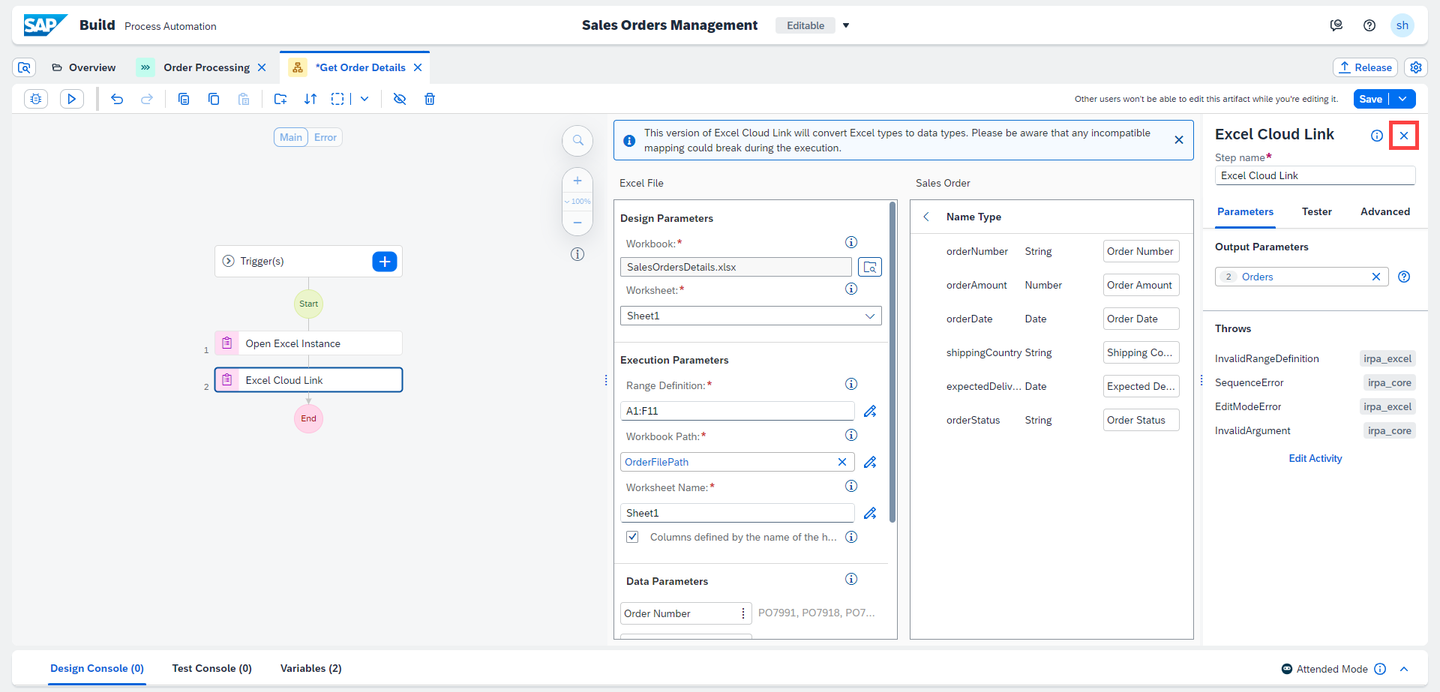The width and height of the screenshot is (1440, 692).
Task: Open the Worksheet Sheet1 dropdown
Action: click(x=751, y=316)
